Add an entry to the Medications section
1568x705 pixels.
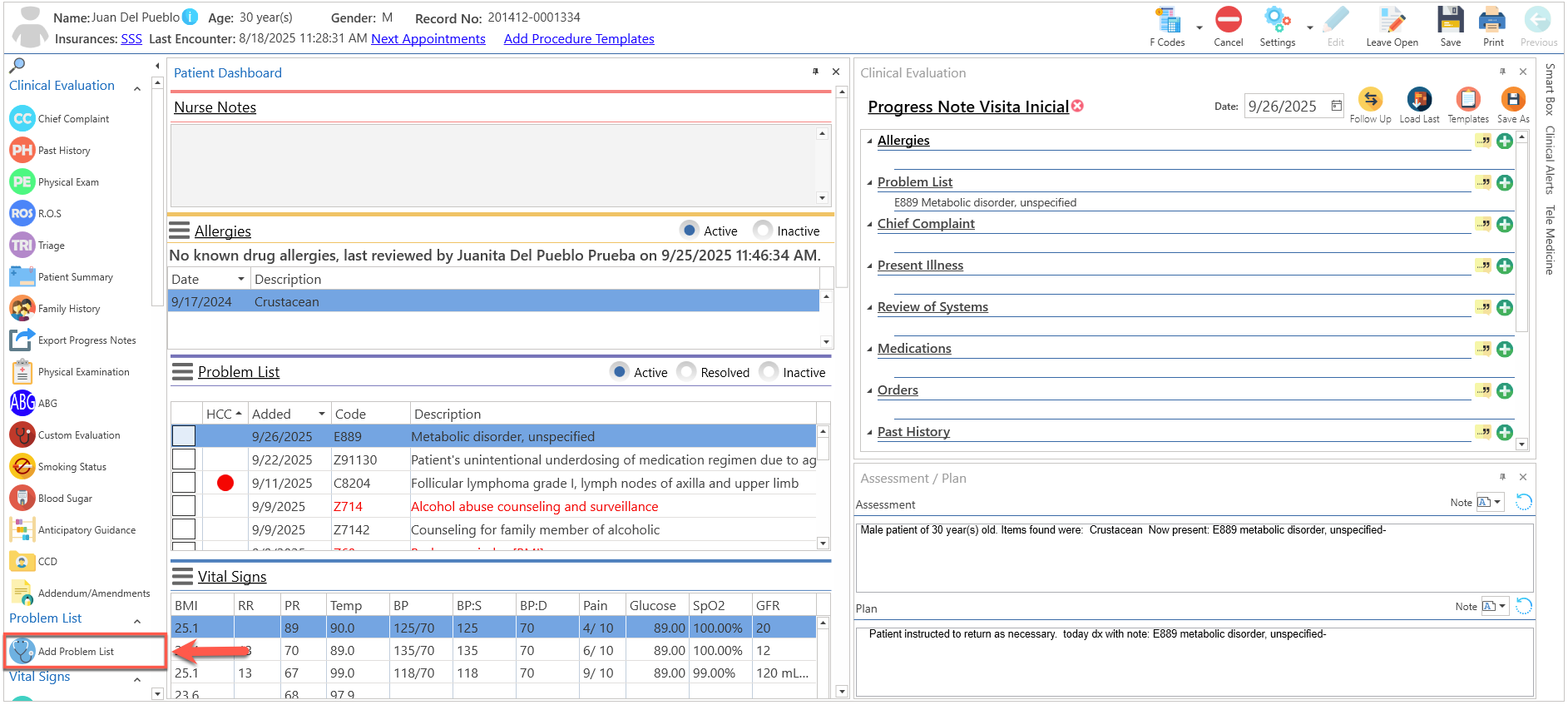click(x=1505, y=350)
